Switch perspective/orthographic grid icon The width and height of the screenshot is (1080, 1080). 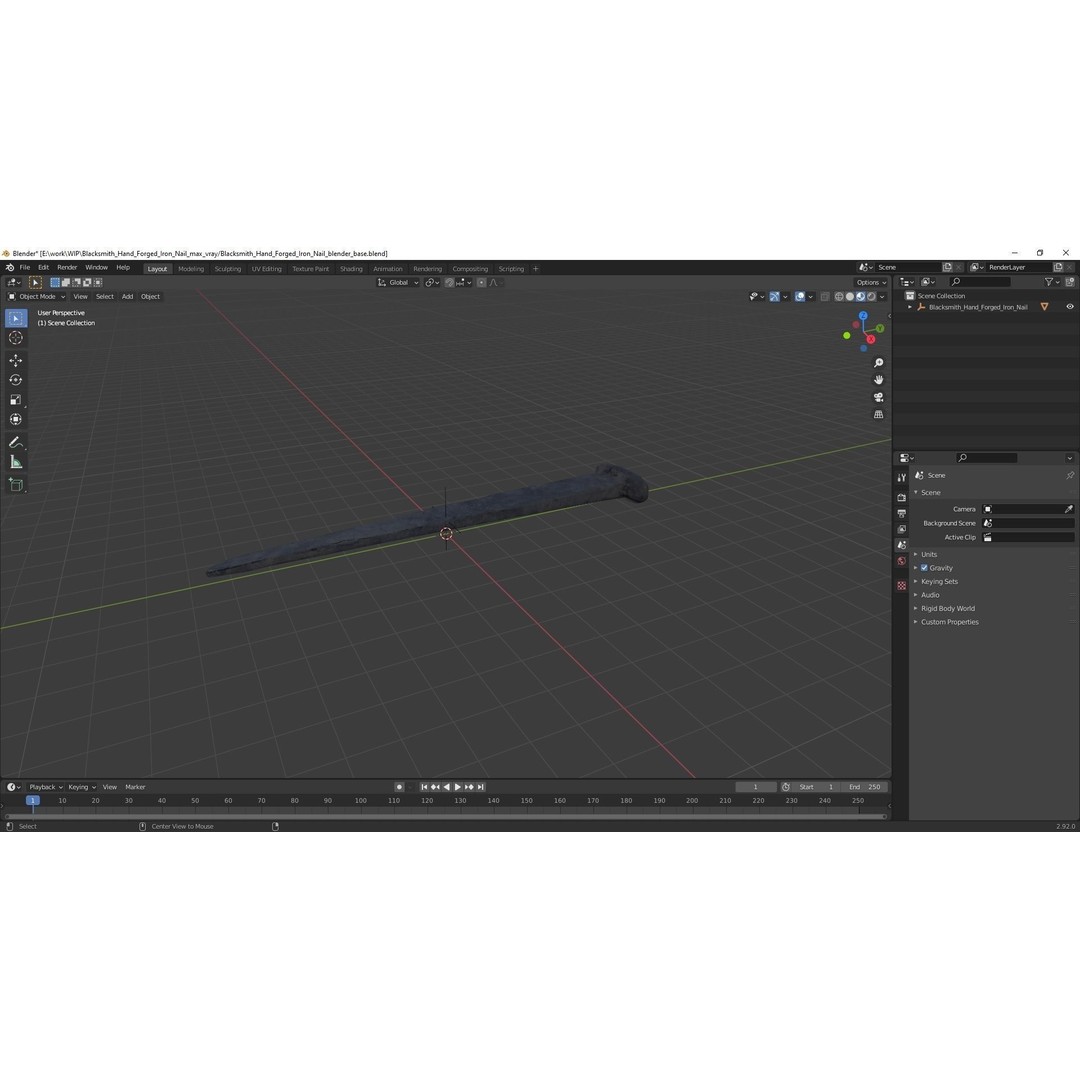(x=878, y=415)
